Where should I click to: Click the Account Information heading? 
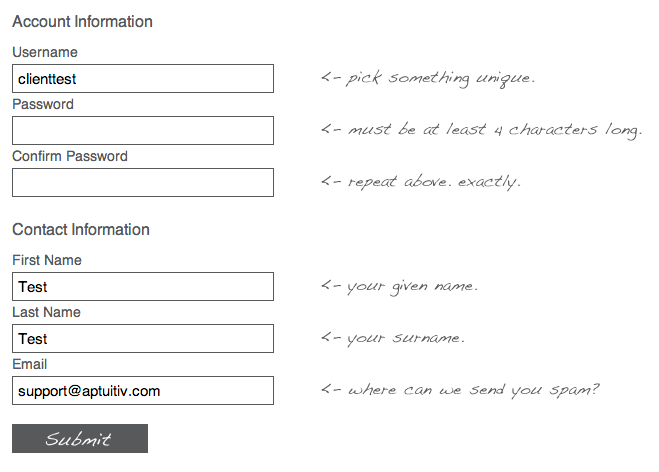82,22
